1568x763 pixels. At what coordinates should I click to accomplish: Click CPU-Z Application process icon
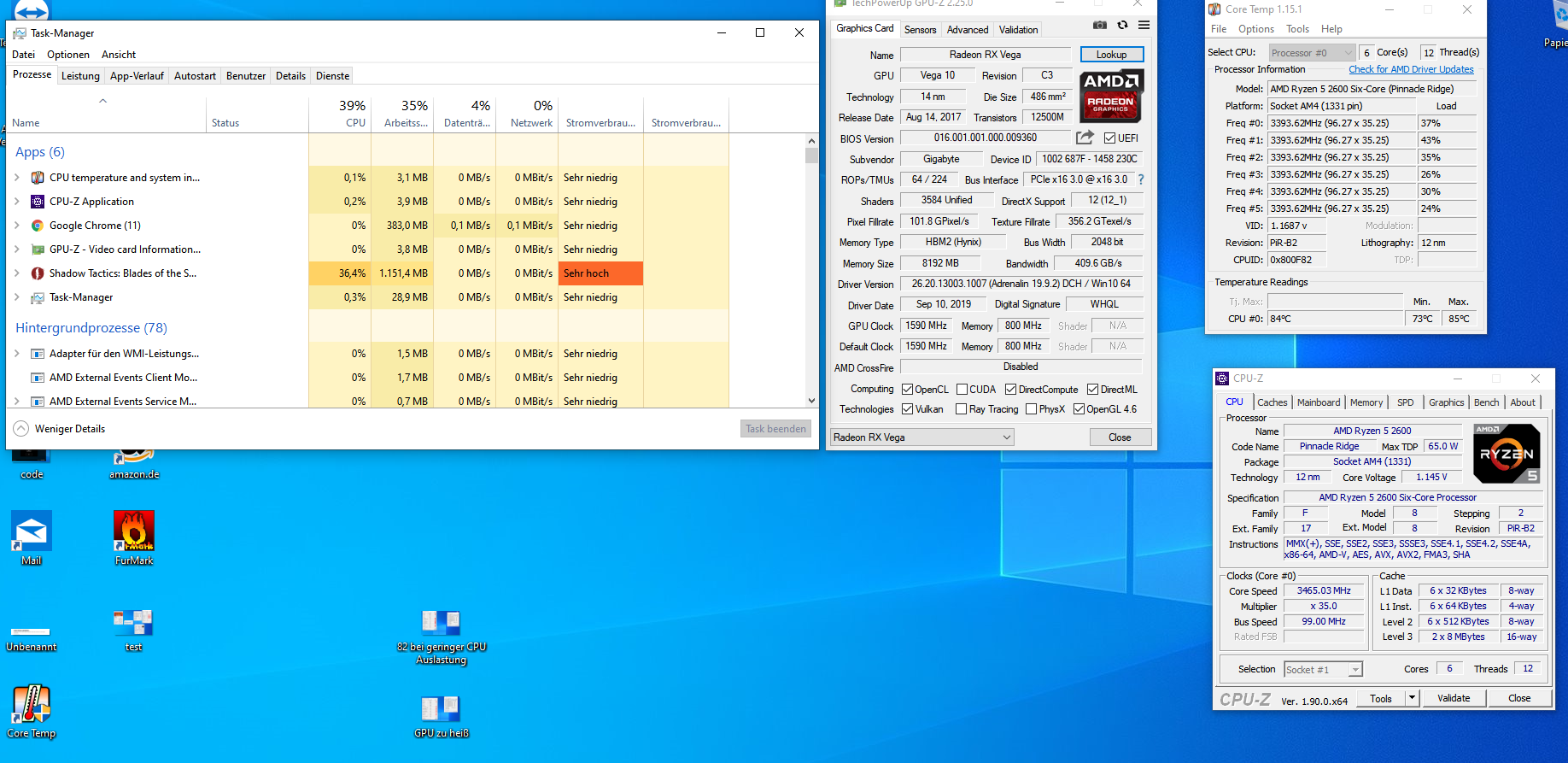tap(38, 202)
